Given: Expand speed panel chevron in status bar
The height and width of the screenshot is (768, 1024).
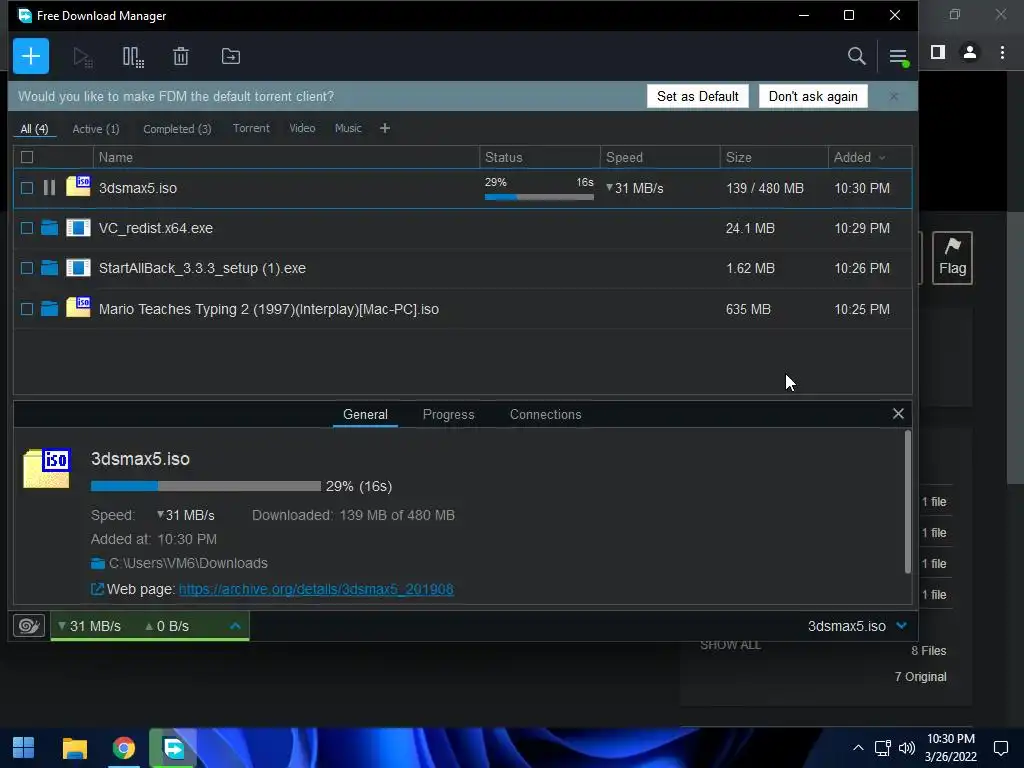Looking at the screenshot, I should [x=236, y=626].
